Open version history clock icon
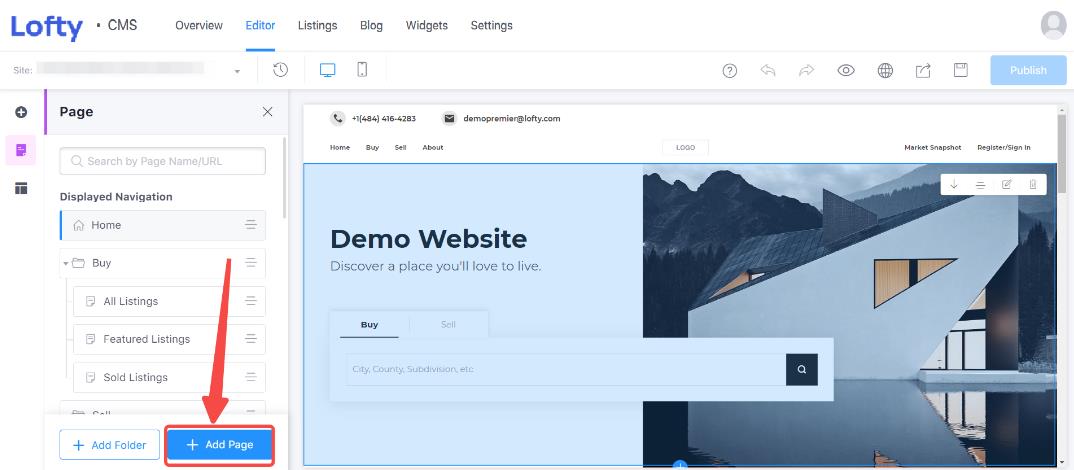 coord(280,70)
